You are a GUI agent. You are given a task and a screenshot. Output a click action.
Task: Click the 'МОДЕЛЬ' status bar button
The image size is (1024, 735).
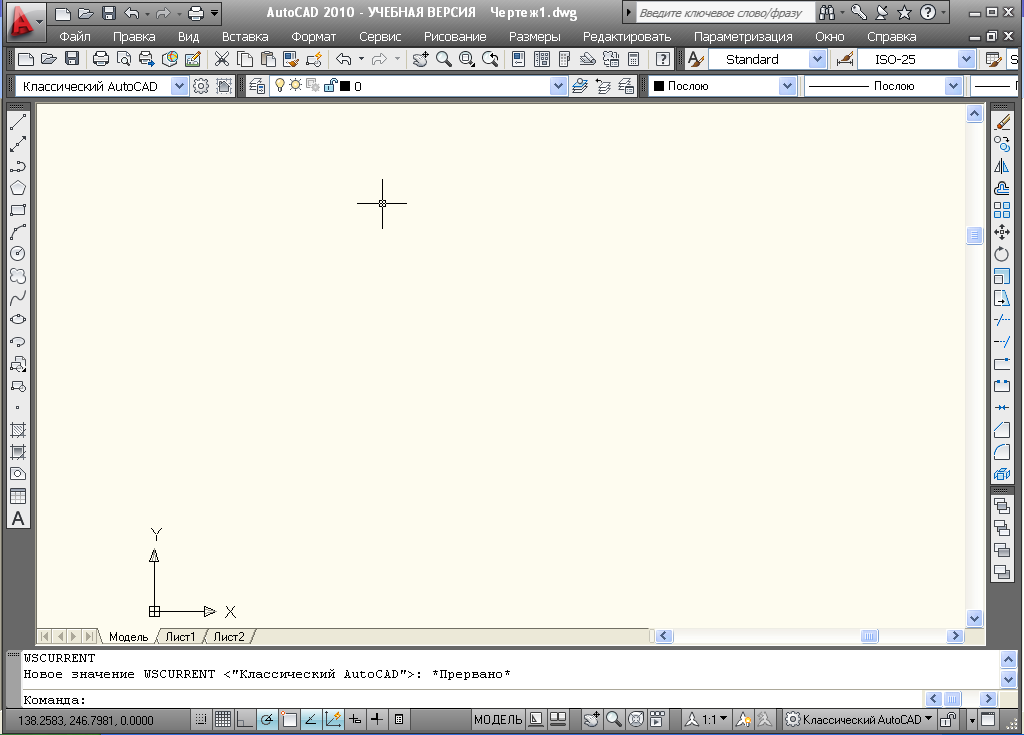tap(498, 719)
